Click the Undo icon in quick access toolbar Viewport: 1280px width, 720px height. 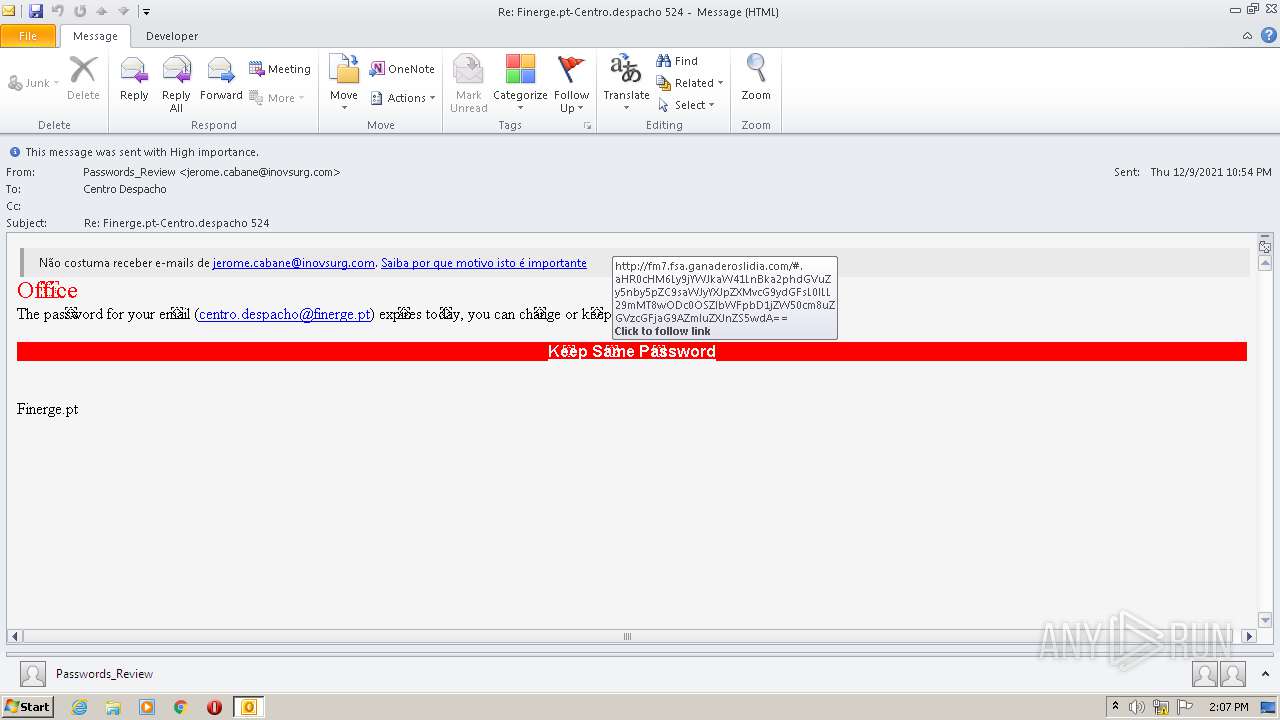click(58, 11)
